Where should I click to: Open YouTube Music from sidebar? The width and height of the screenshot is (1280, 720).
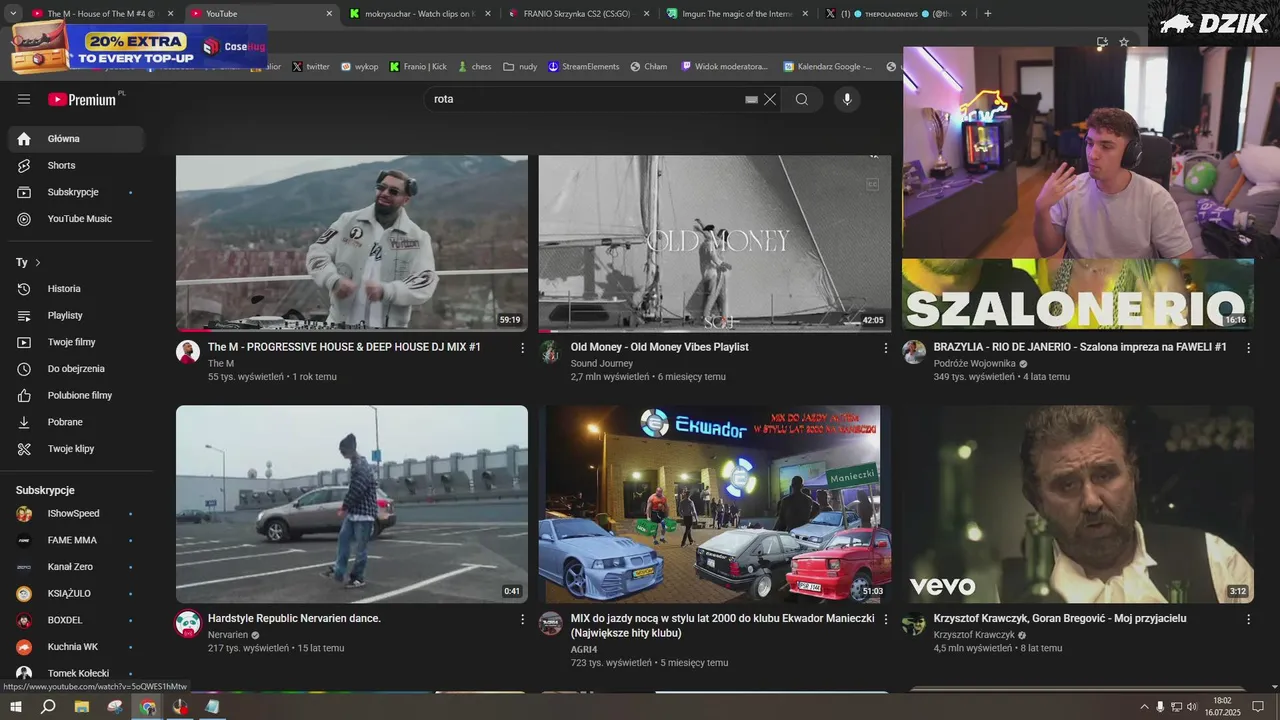click(76, 219)
